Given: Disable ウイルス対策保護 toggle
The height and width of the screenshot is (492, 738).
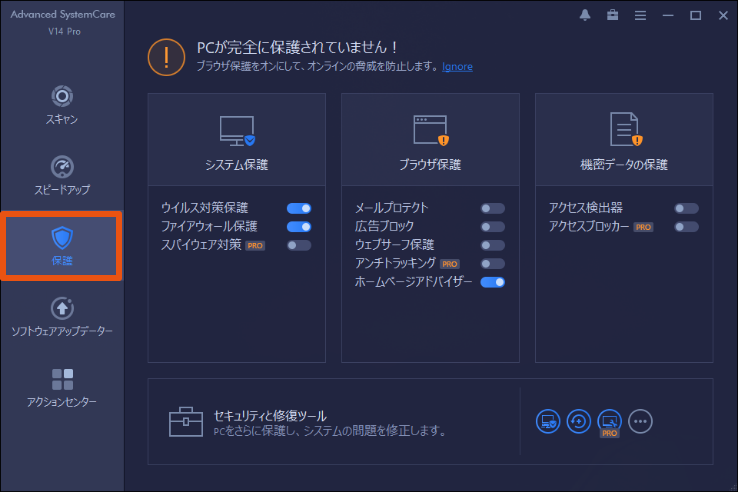Looking at the screenshot, I should [x=299, y=208].
